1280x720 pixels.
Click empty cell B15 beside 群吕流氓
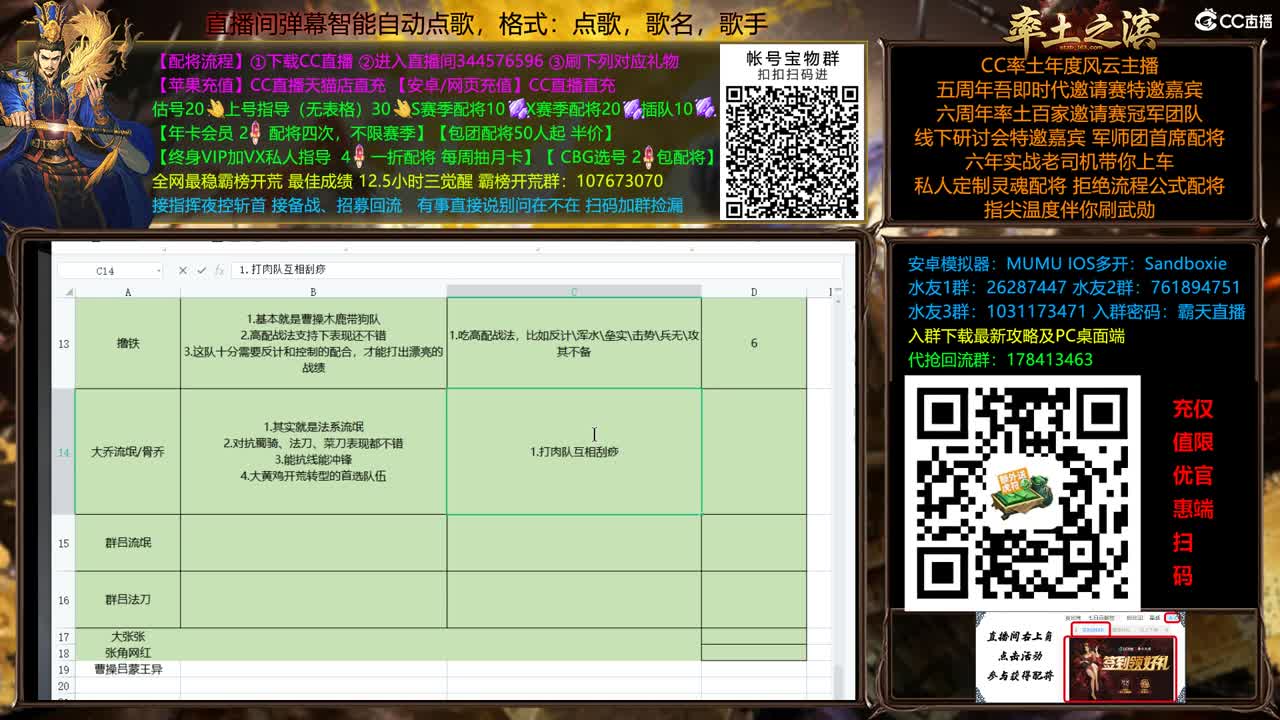click(x=313, y=543)
